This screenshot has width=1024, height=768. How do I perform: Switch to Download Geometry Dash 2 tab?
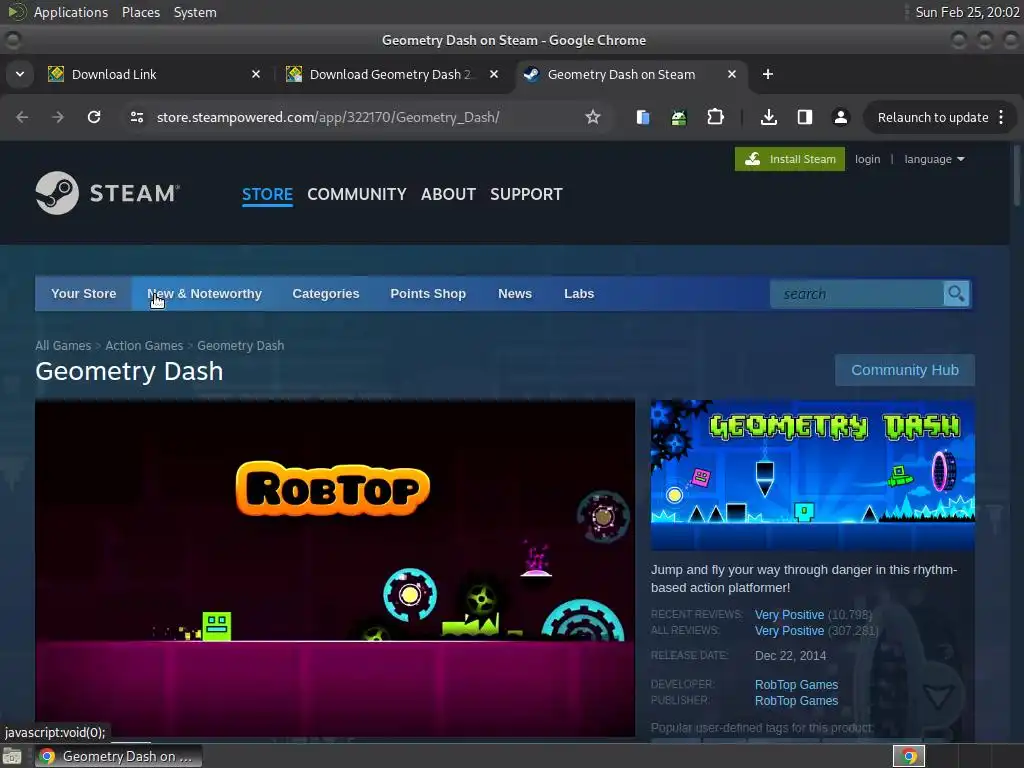coord(390,74)
